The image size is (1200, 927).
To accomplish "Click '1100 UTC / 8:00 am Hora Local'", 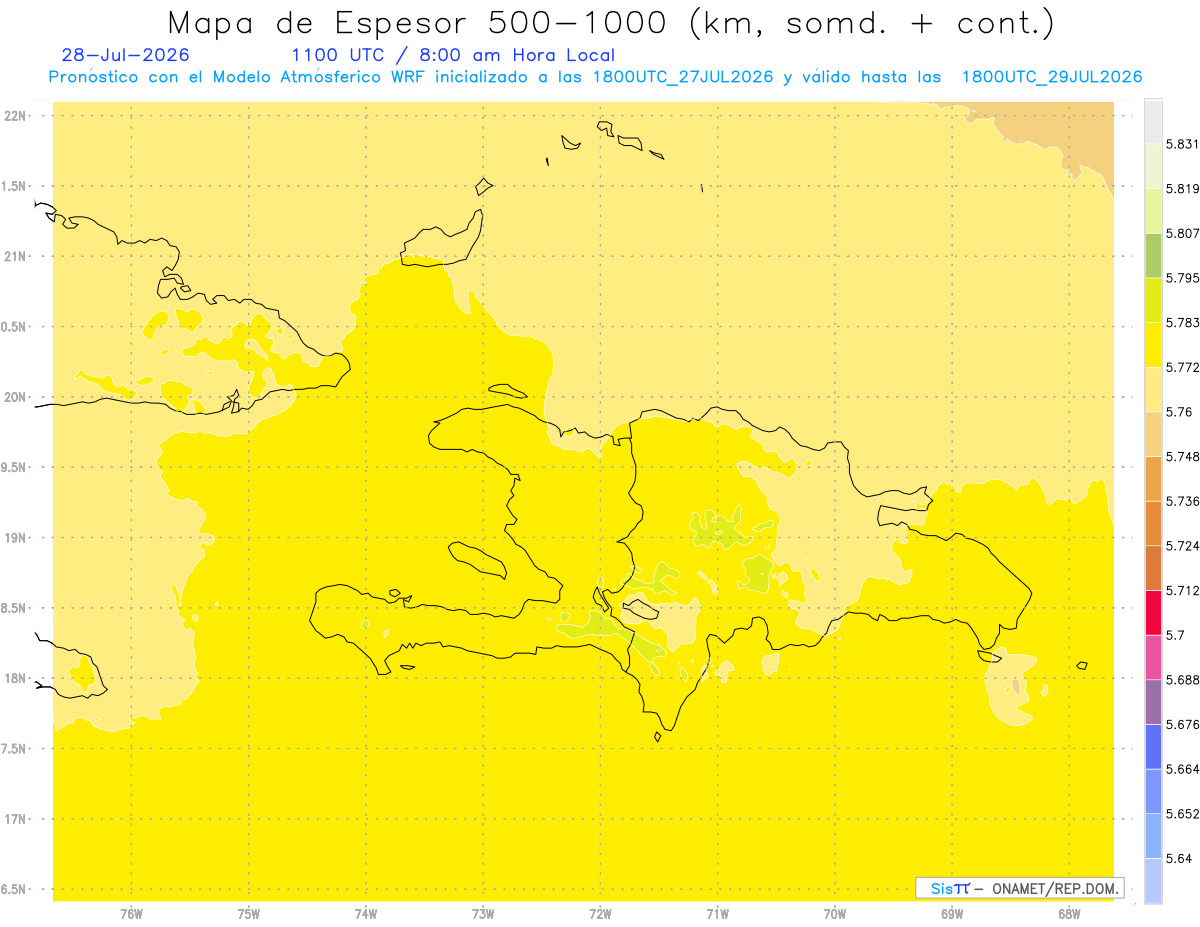I will 453,55.
